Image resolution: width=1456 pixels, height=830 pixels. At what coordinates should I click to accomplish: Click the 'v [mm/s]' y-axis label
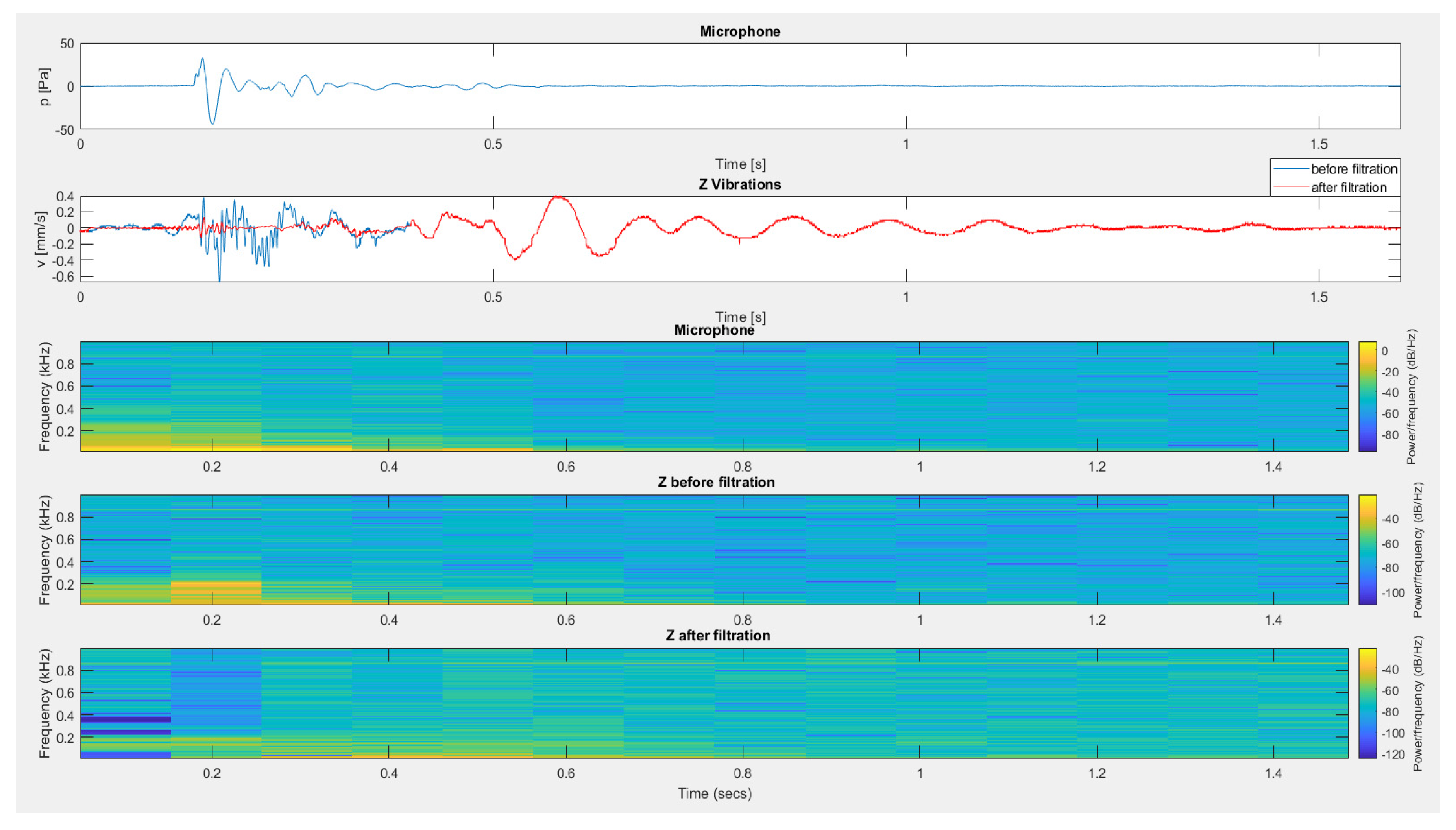(41, 240)
